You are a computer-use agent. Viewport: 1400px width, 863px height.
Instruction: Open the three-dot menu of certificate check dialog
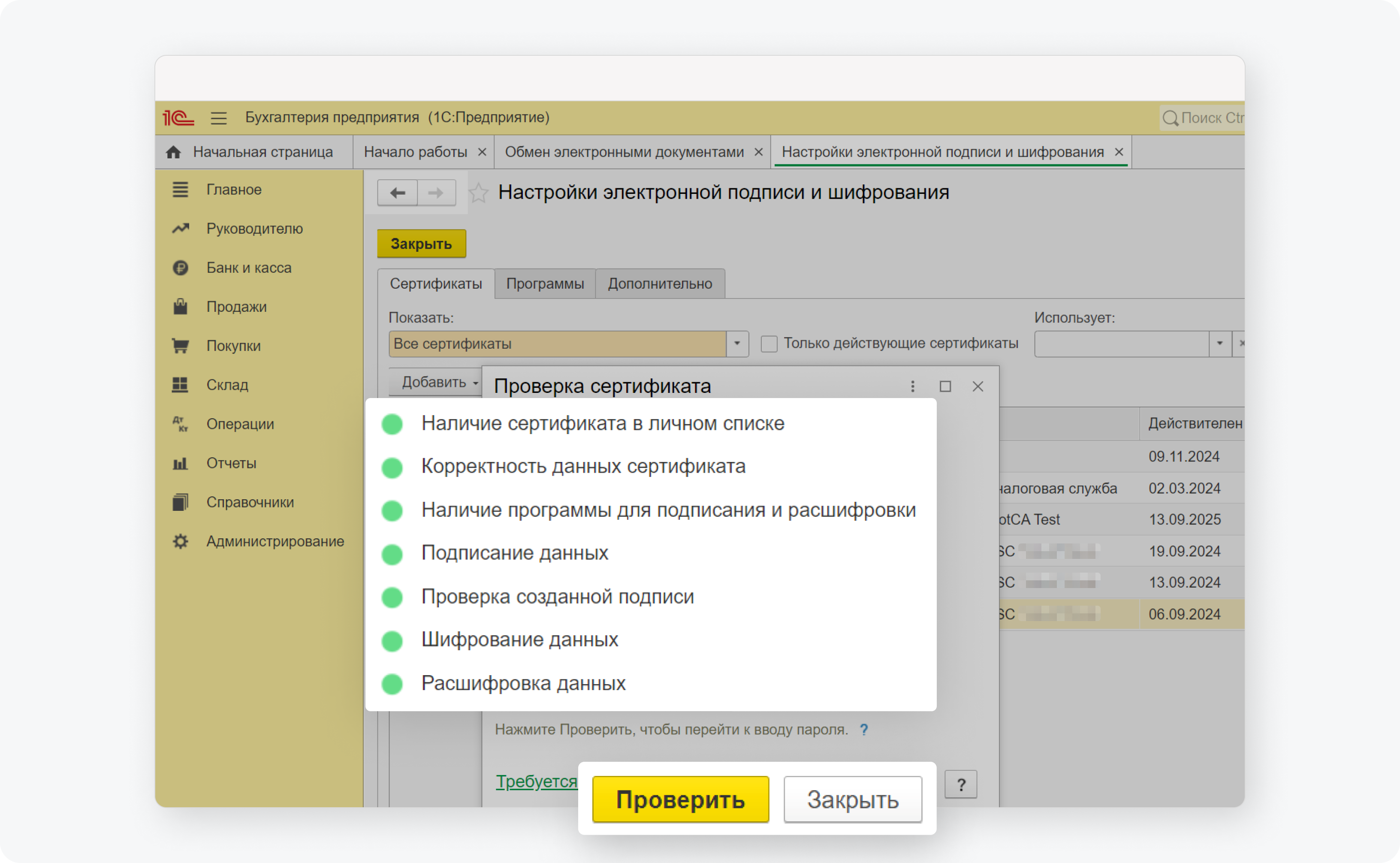tap(913, 386)
